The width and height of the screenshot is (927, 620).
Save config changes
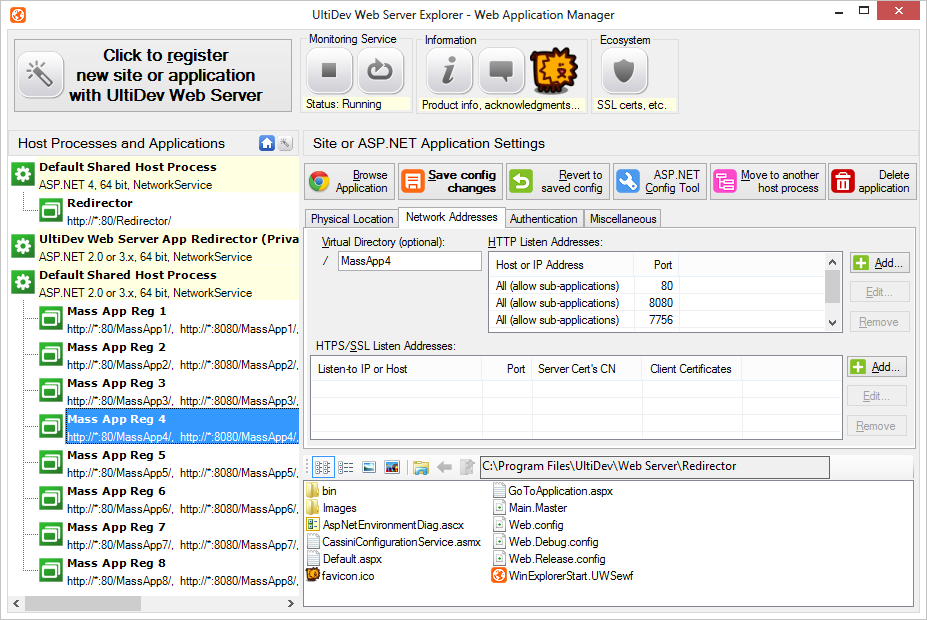click(450, 181)
